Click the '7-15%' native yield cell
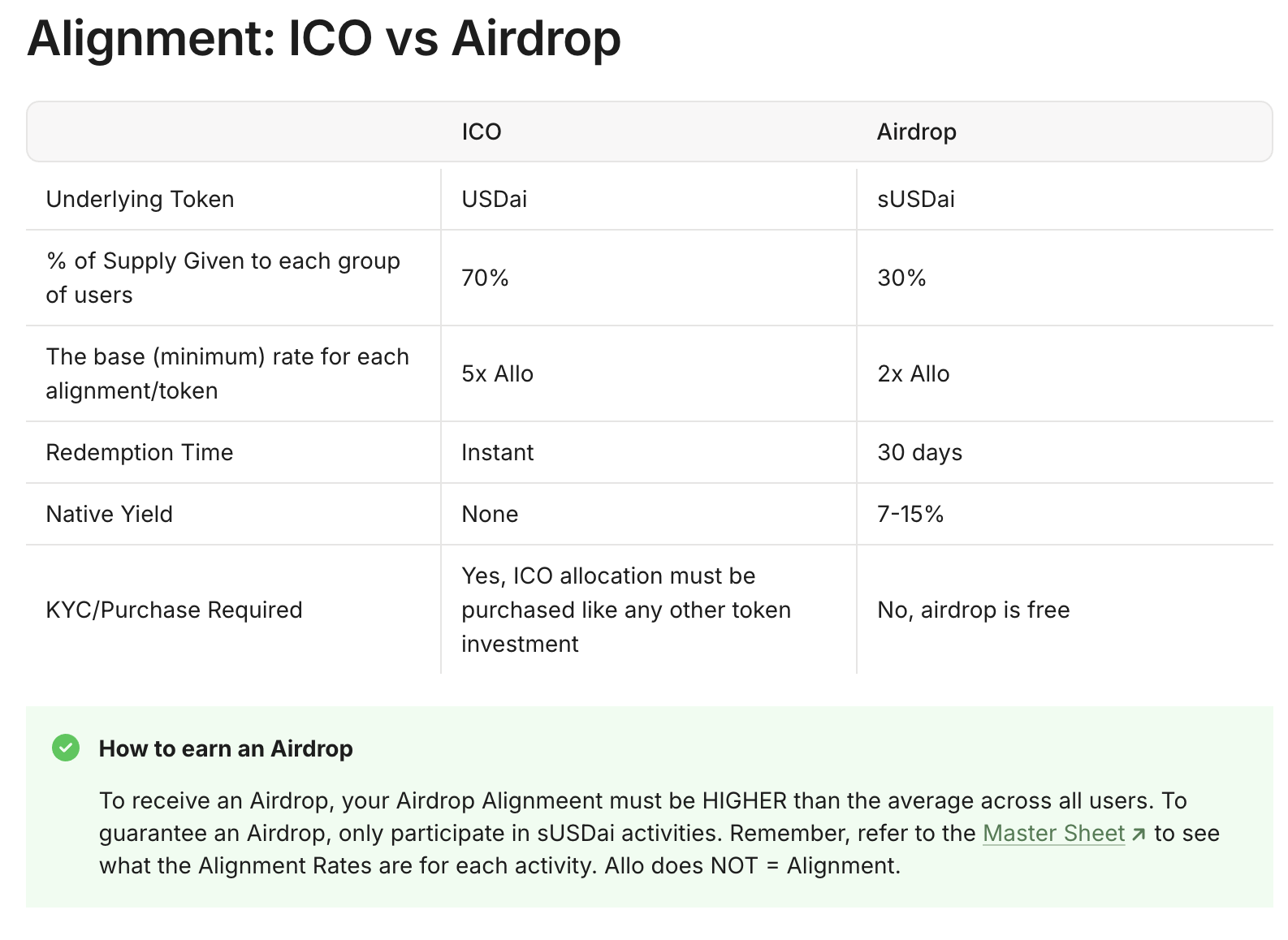 pos(910,514)
